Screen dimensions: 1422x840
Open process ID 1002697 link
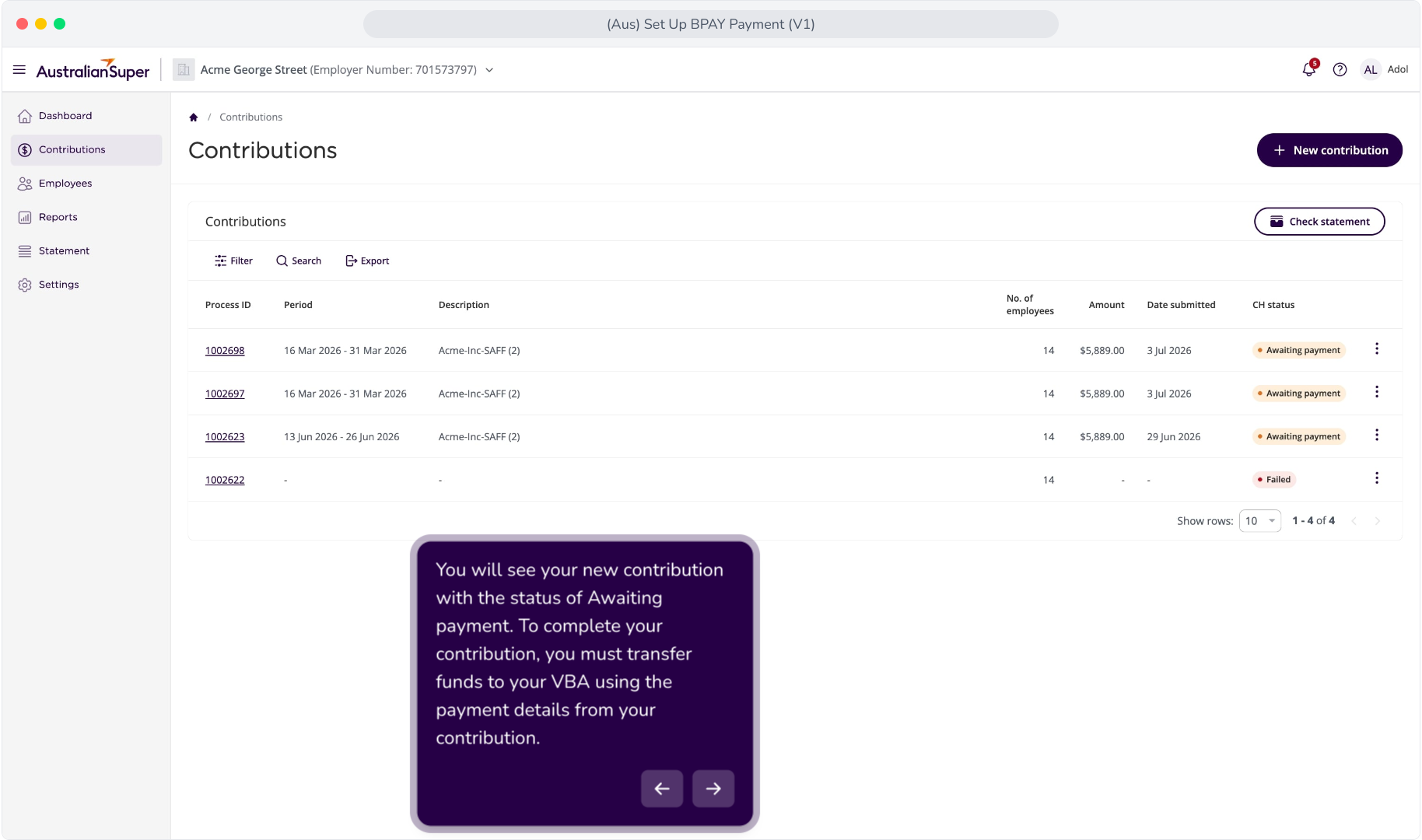coord(225,394)
